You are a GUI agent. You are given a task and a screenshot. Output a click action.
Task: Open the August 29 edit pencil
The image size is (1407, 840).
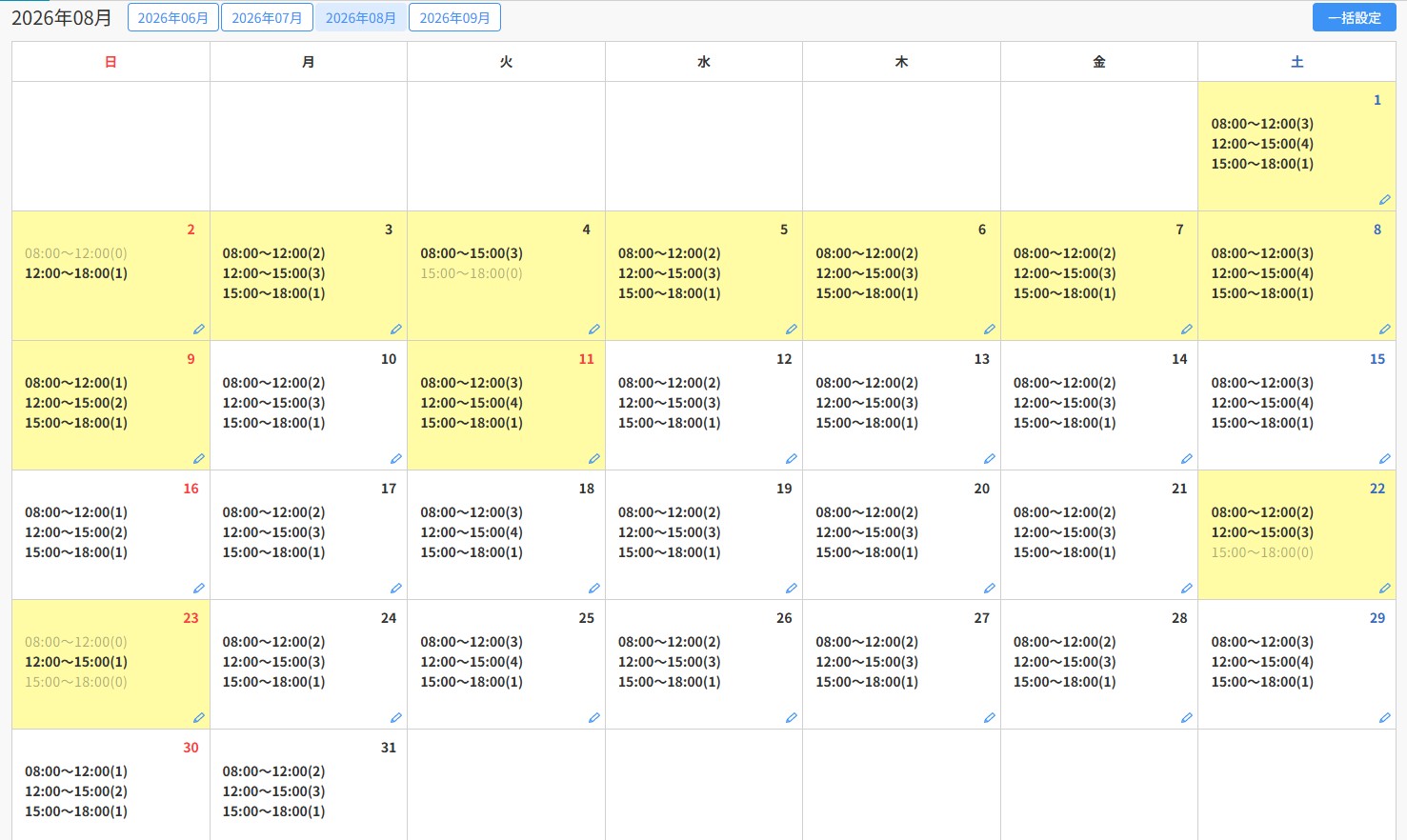click(1384, 718)
